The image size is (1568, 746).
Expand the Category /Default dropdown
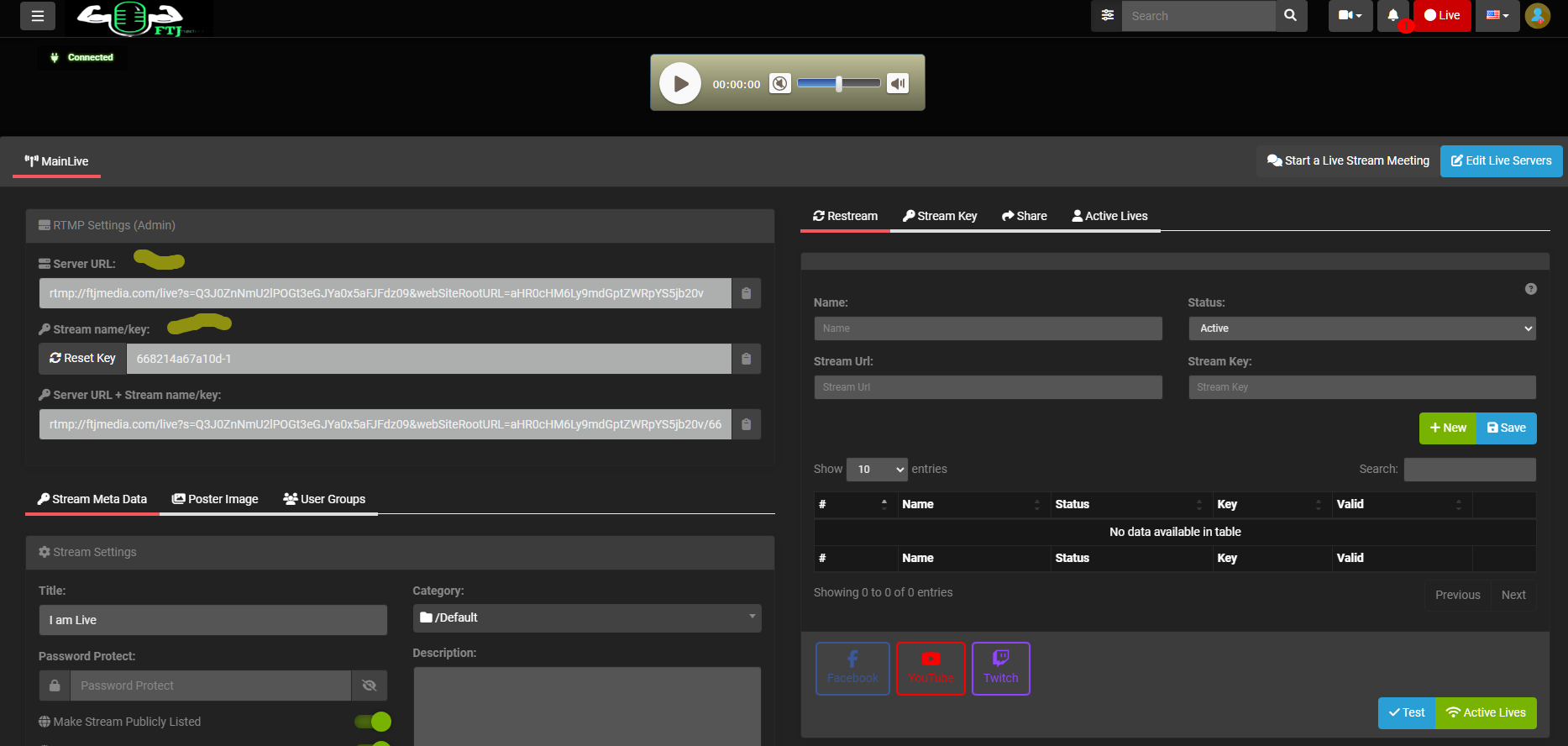tap(586, 617)
